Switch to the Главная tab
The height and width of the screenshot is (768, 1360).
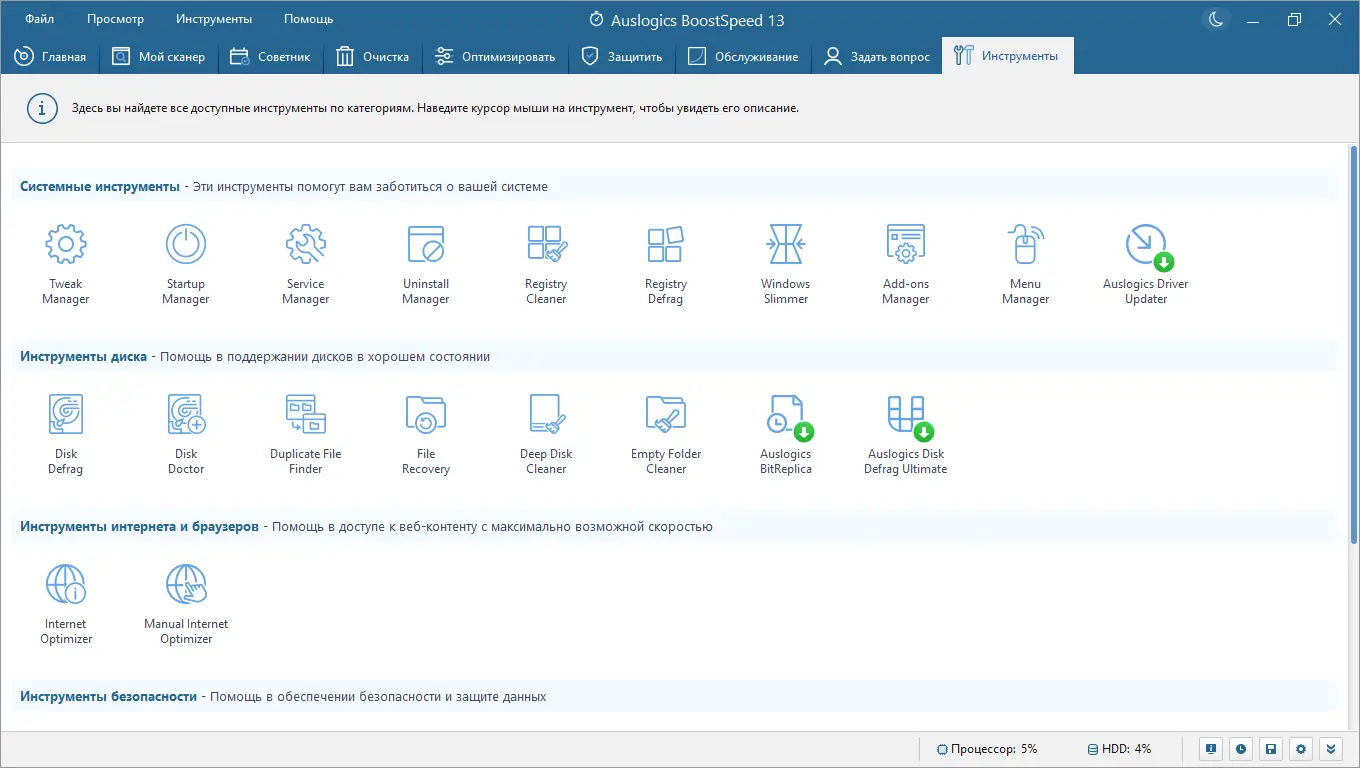50,57
